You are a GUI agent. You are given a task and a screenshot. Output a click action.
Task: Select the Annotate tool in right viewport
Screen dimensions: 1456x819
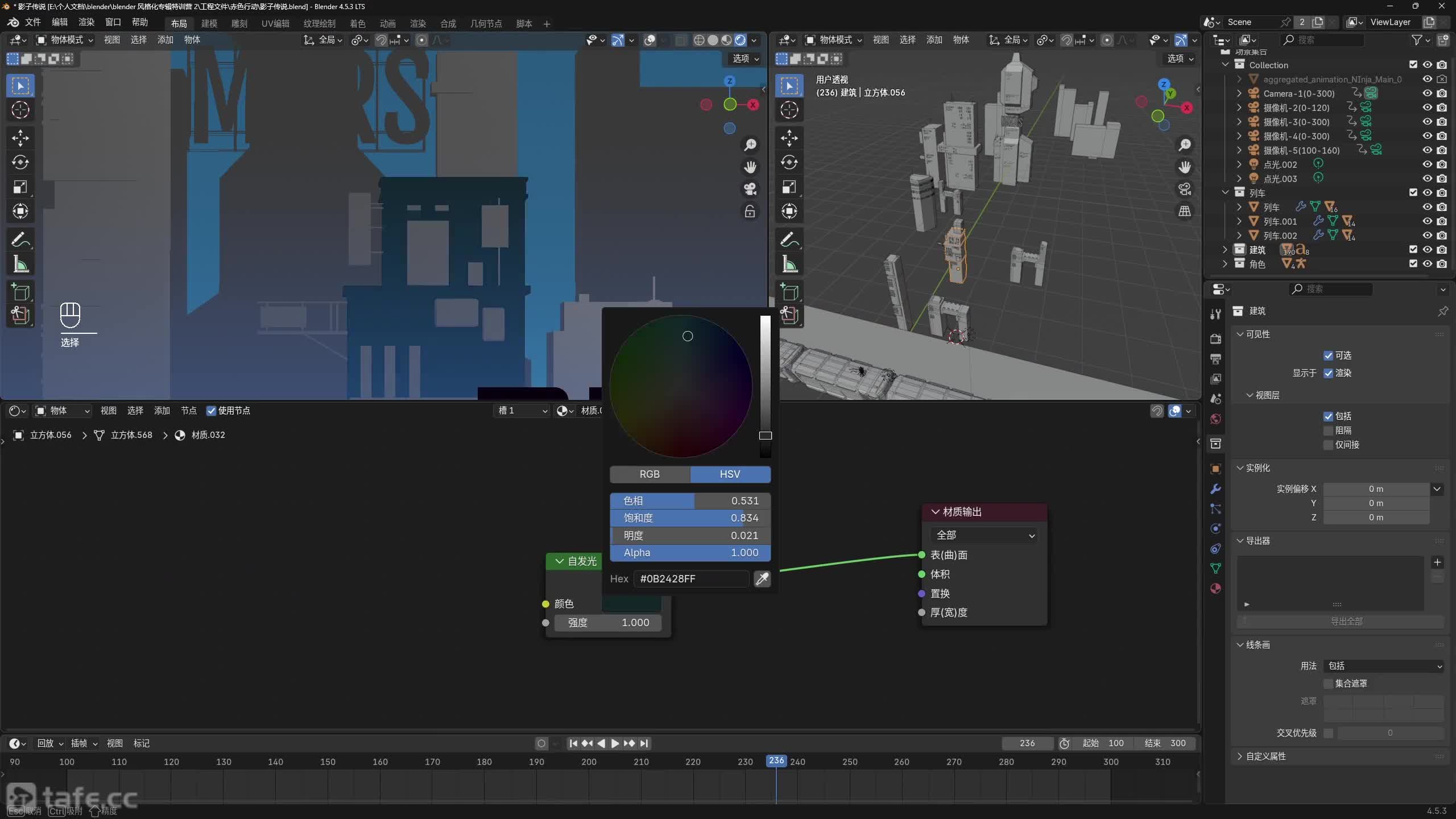tap(789, 240)
